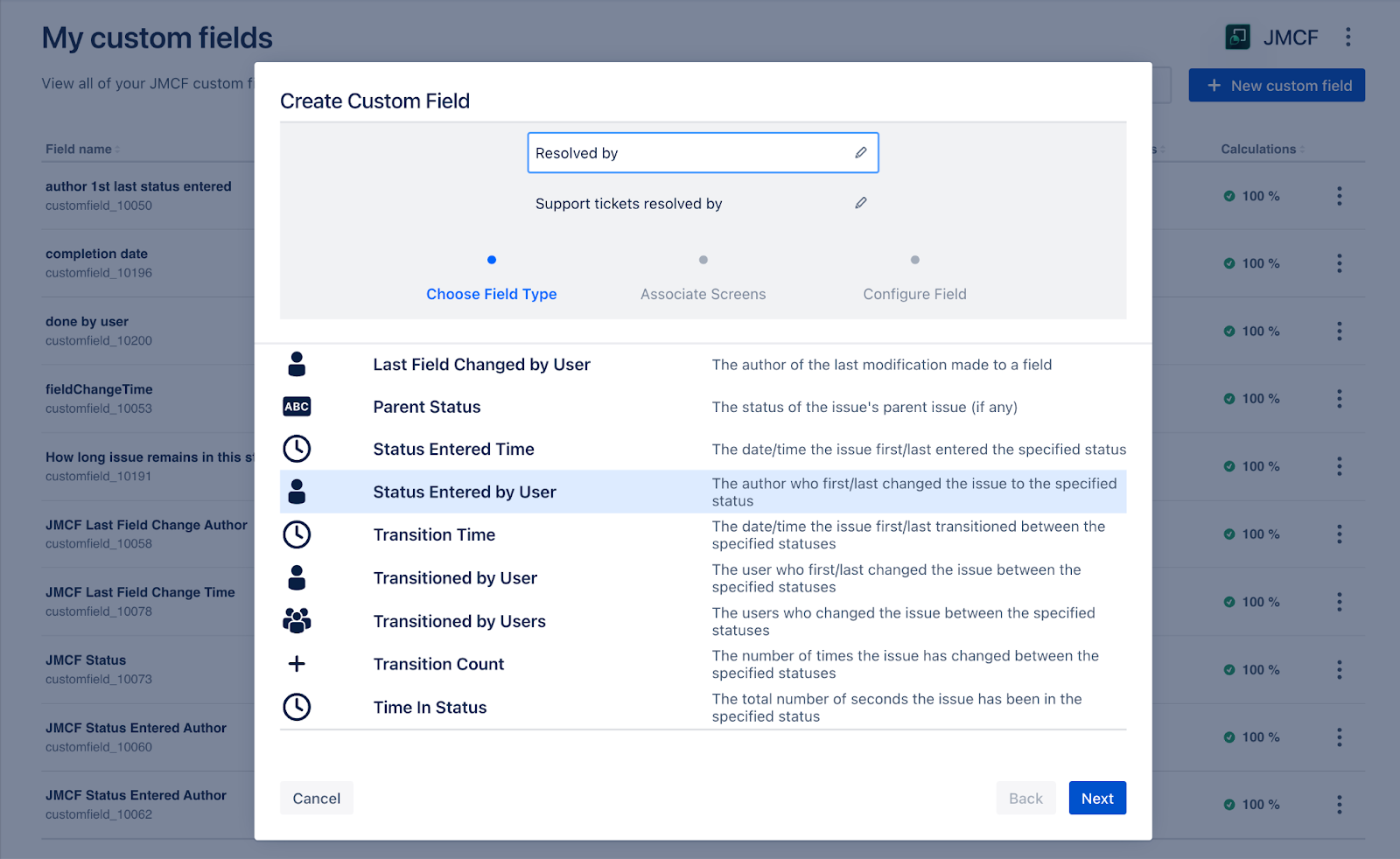This screenshot has height=859, width=1400.
Task: Click the person icon beside Status Entered by User
Action: [297, 492]
